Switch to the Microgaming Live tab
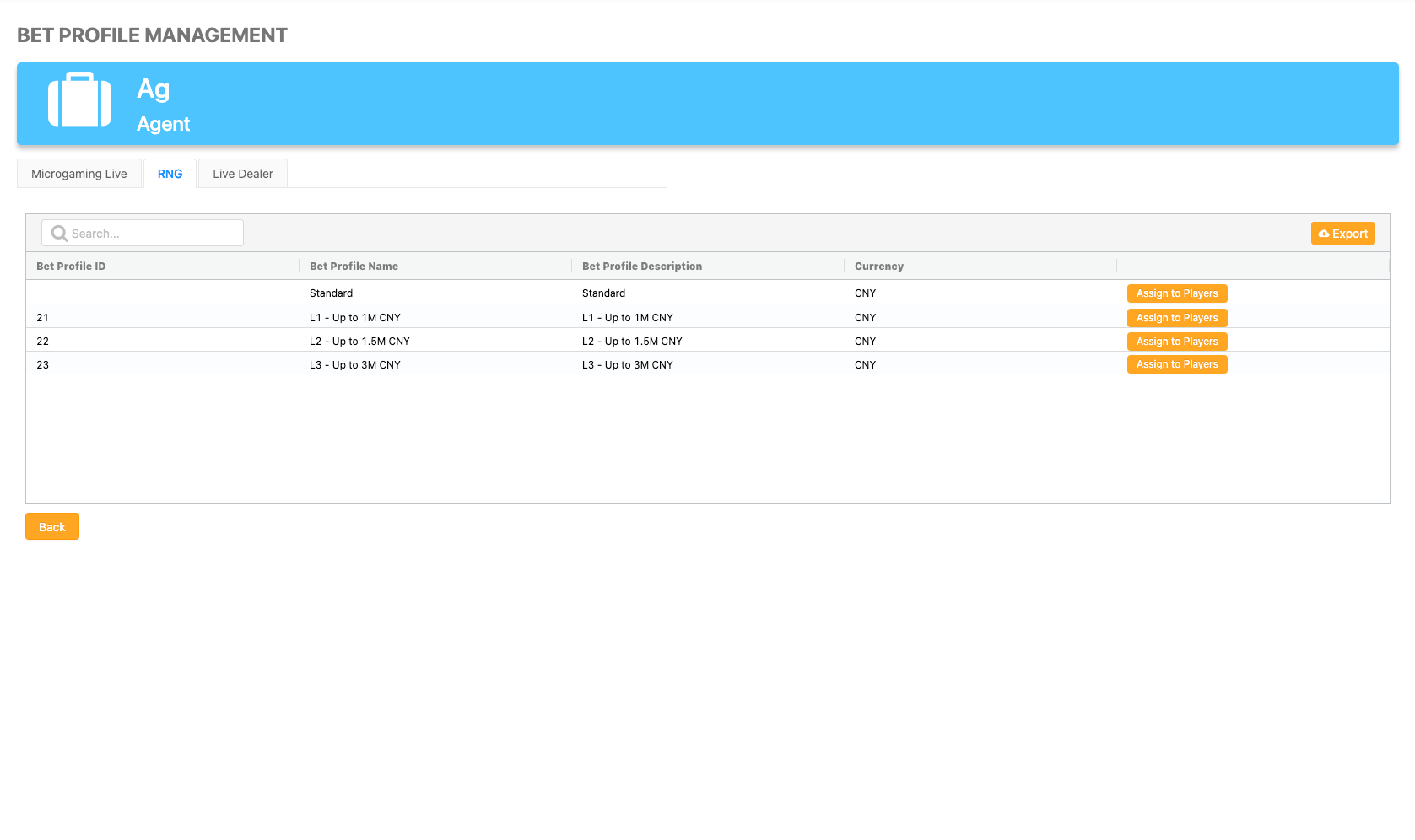The image size is (1415, 840). click(79, 174)
